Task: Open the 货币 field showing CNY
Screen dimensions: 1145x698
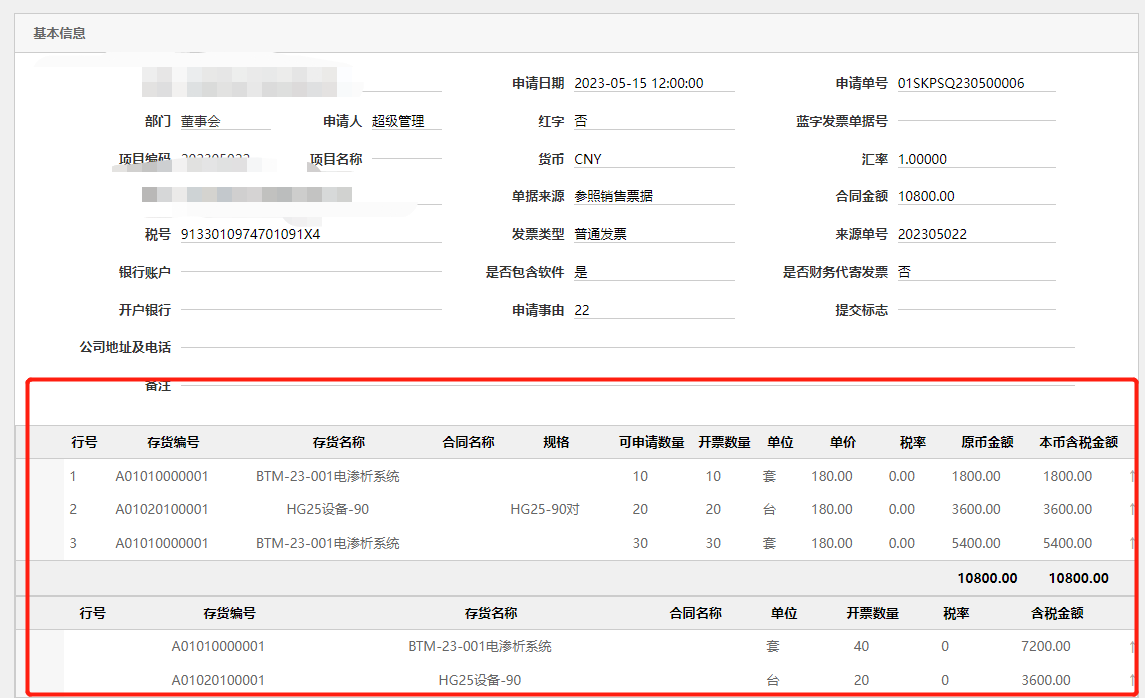Action: pos(654,159)
